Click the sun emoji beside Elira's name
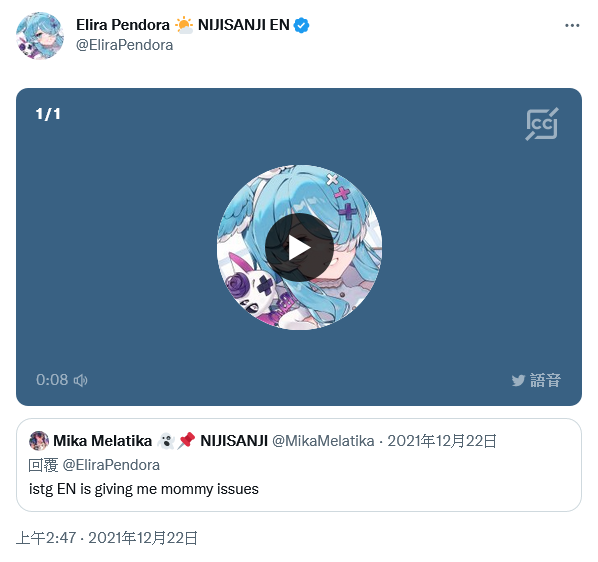The height and width of the screenshot is (562, 598). point(184,25)
